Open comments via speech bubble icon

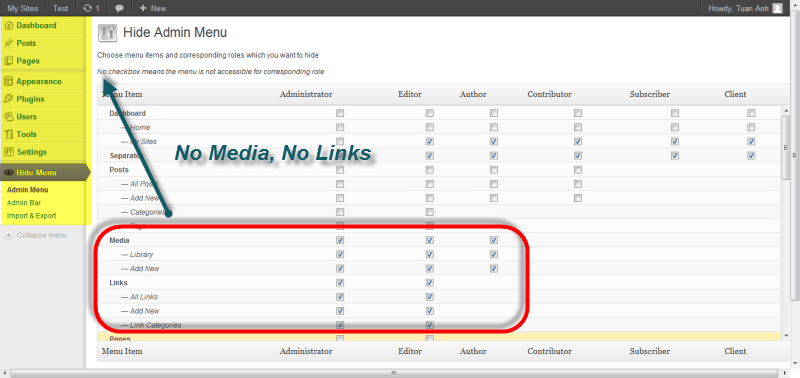119,9
